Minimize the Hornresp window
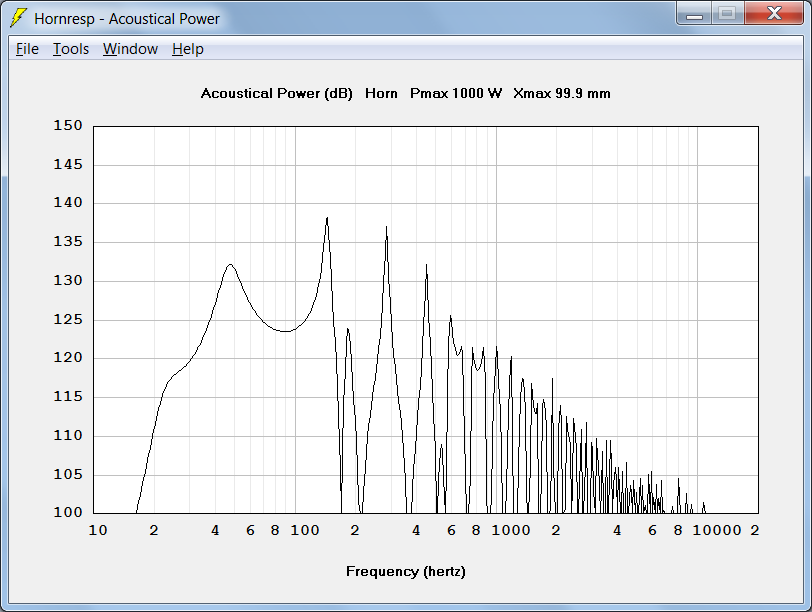The image size is (812, 612). coord(694,14)
